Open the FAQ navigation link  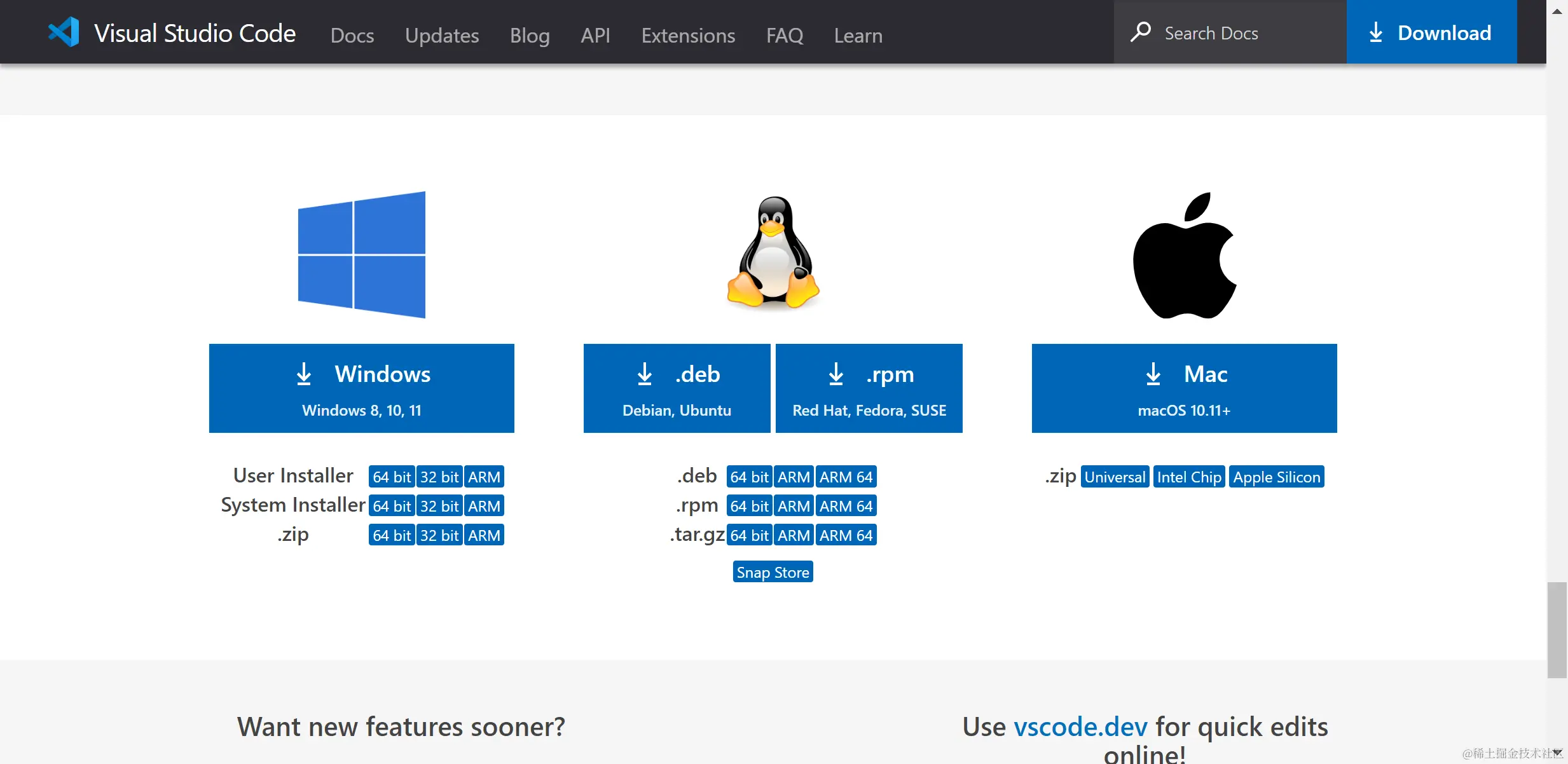[x=785, y=35]
